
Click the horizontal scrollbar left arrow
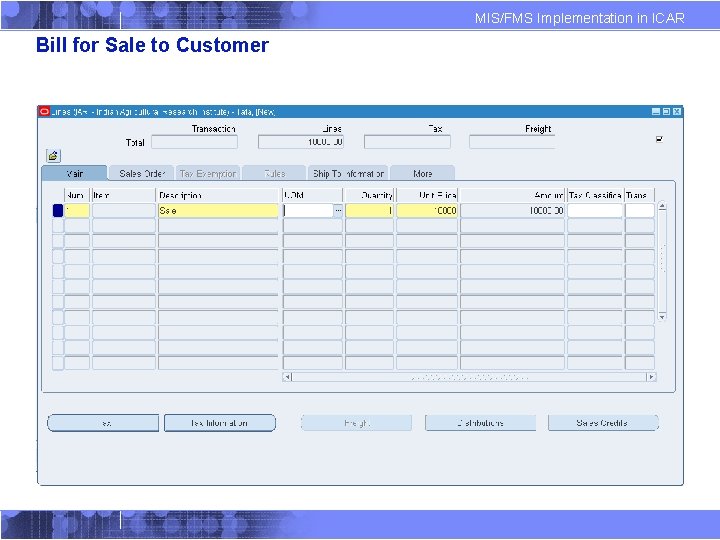(x=287, y=377)
